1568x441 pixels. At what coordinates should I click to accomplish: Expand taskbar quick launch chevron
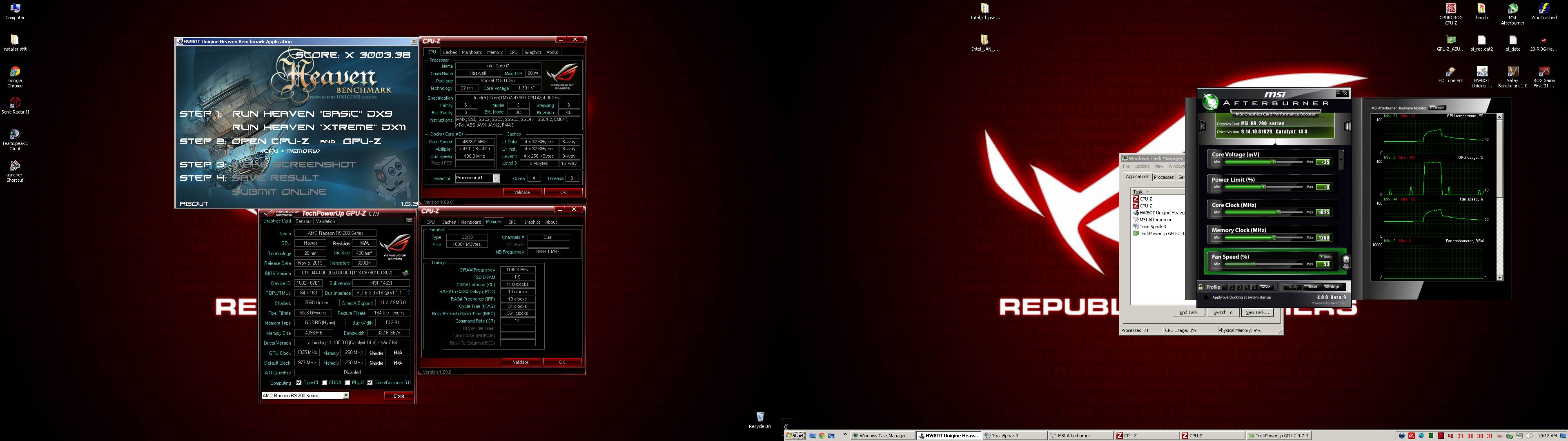pyautogui.click(x=845, y=435)
